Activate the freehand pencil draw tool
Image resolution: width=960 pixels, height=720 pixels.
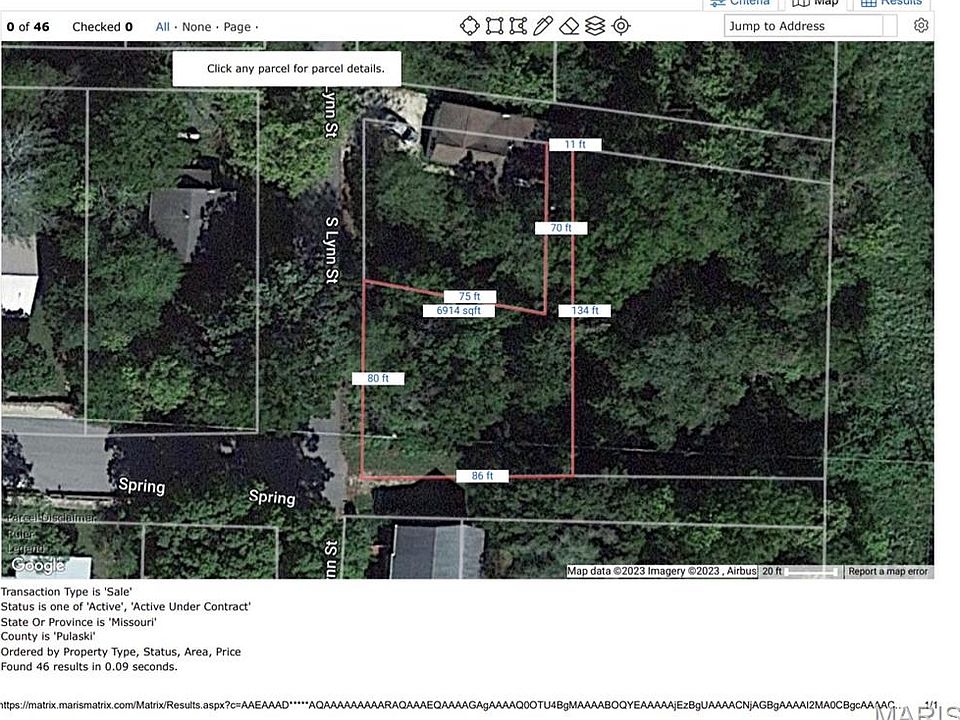pyautogui.click(x=543, y=26)
